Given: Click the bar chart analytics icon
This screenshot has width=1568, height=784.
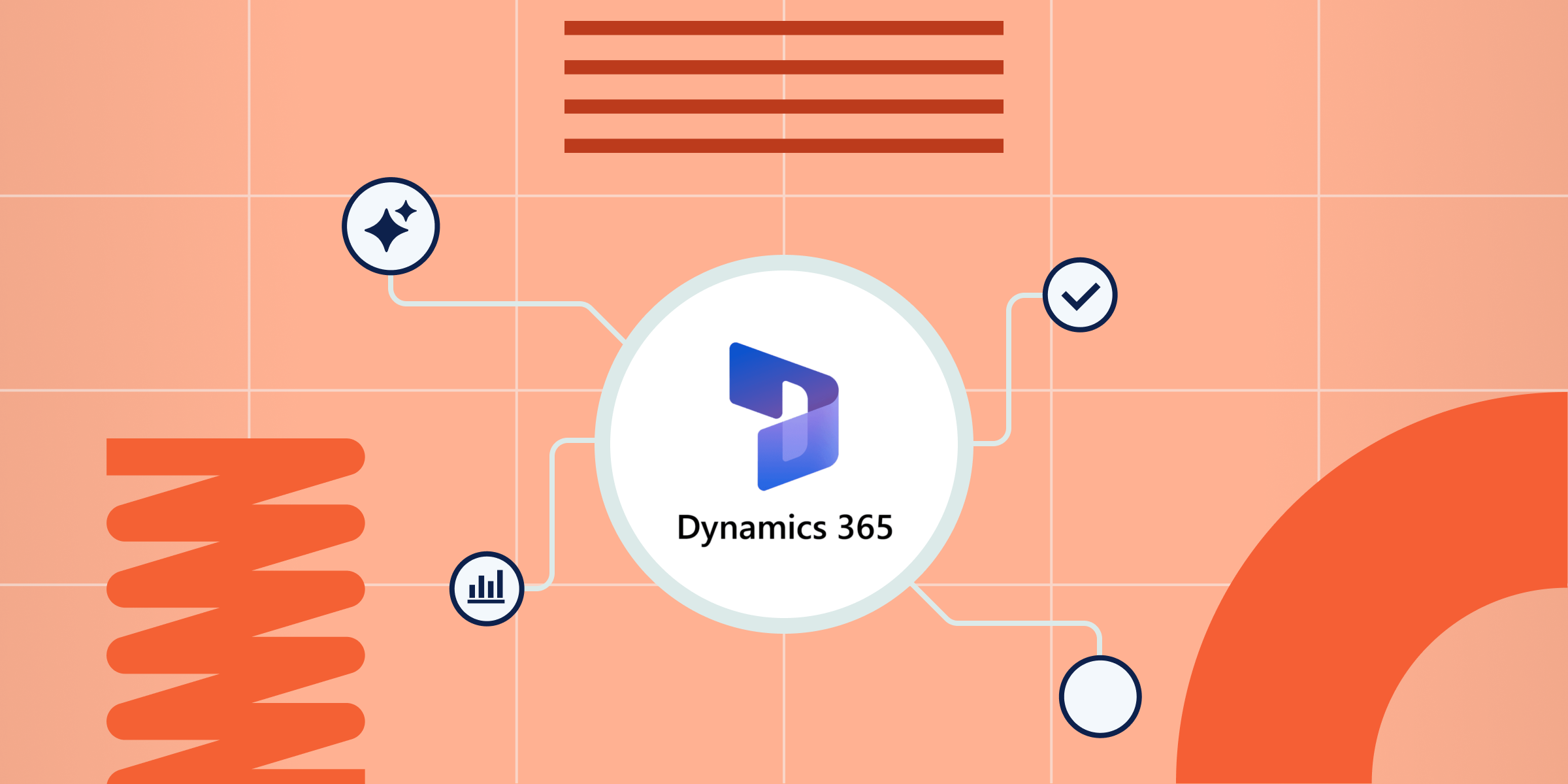Looking at the screenshot, I should click(x=486, y=587).
